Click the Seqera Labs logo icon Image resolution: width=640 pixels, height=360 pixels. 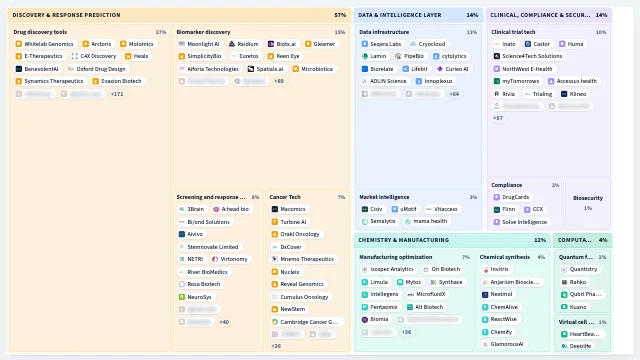pyautogui.click(x=364, y=44)
